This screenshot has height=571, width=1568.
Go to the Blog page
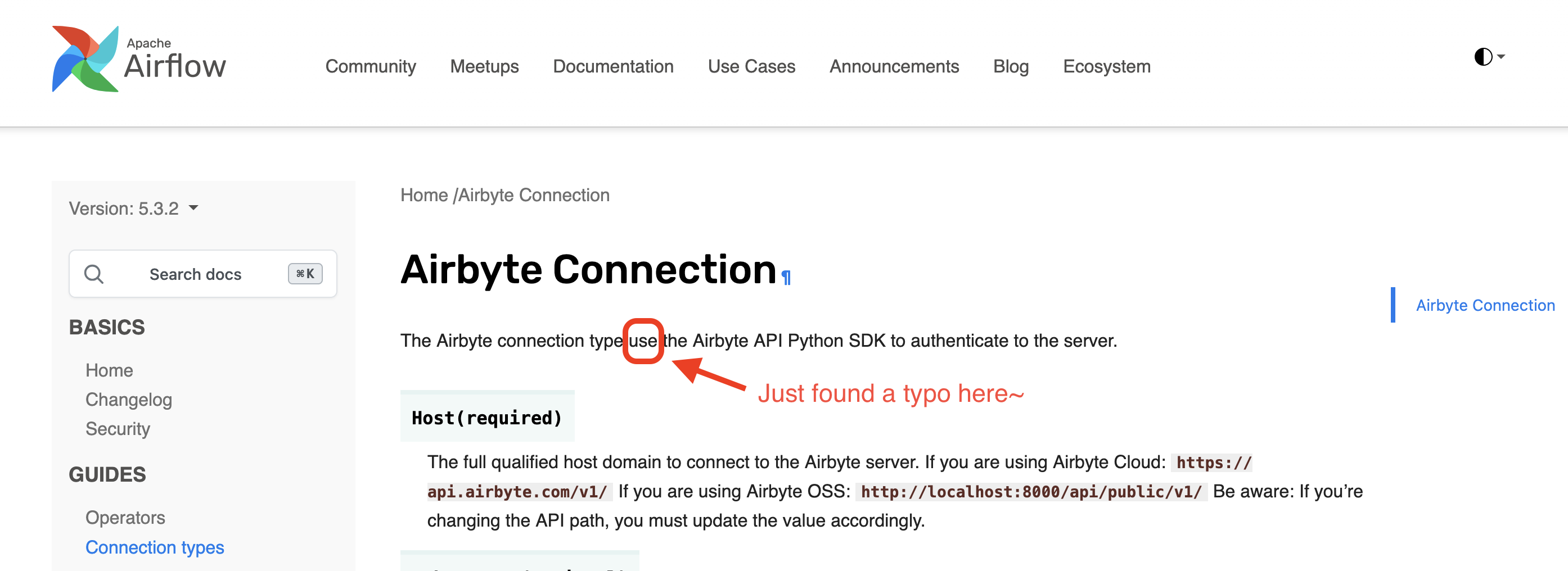pyautogui.click(x=1011, y=67)
